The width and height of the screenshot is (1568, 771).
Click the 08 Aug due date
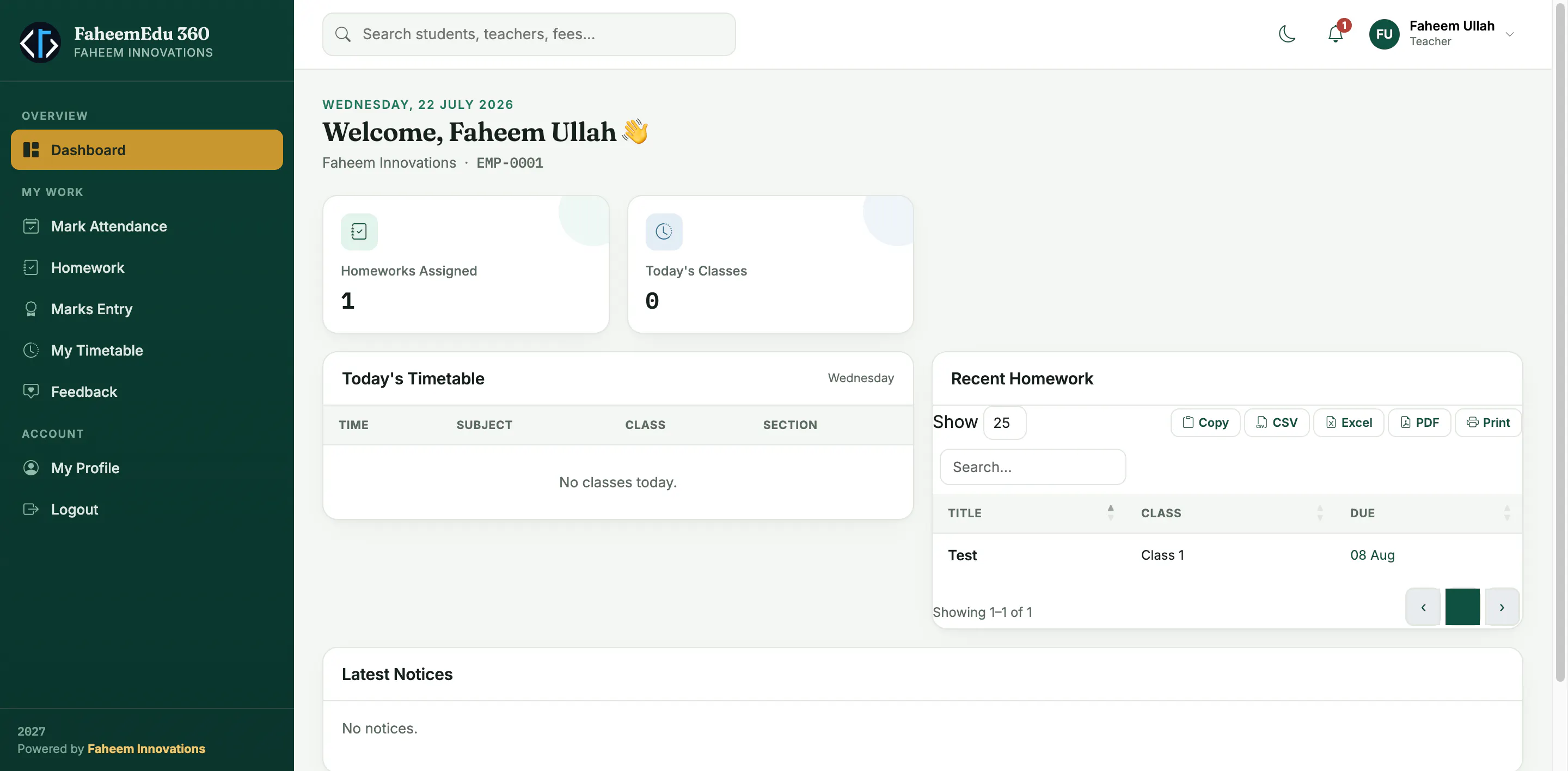click(x=1372, y=555)
